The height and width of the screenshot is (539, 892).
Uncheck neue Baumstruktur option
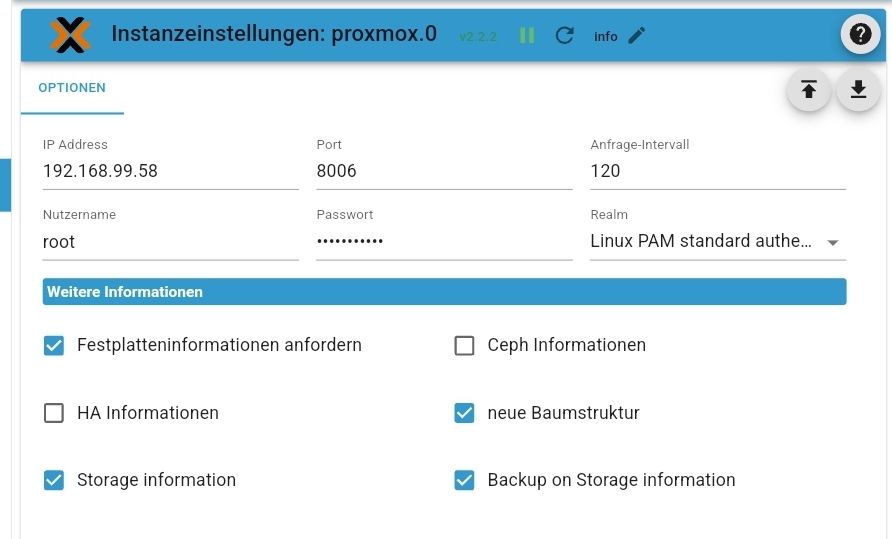coord(464,413)
